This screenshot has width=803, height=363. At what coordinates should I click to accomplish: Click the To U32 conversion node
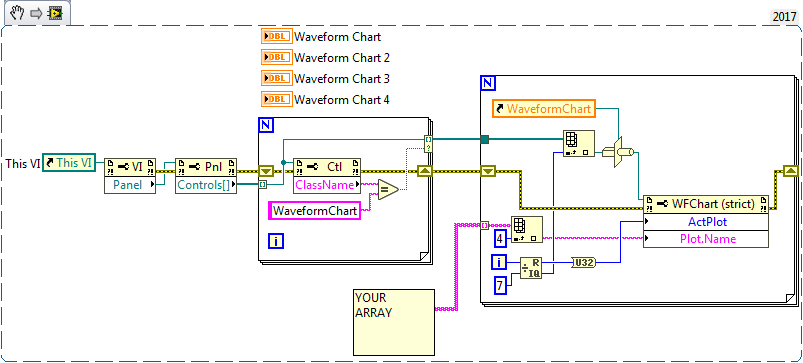pos(583,263)
